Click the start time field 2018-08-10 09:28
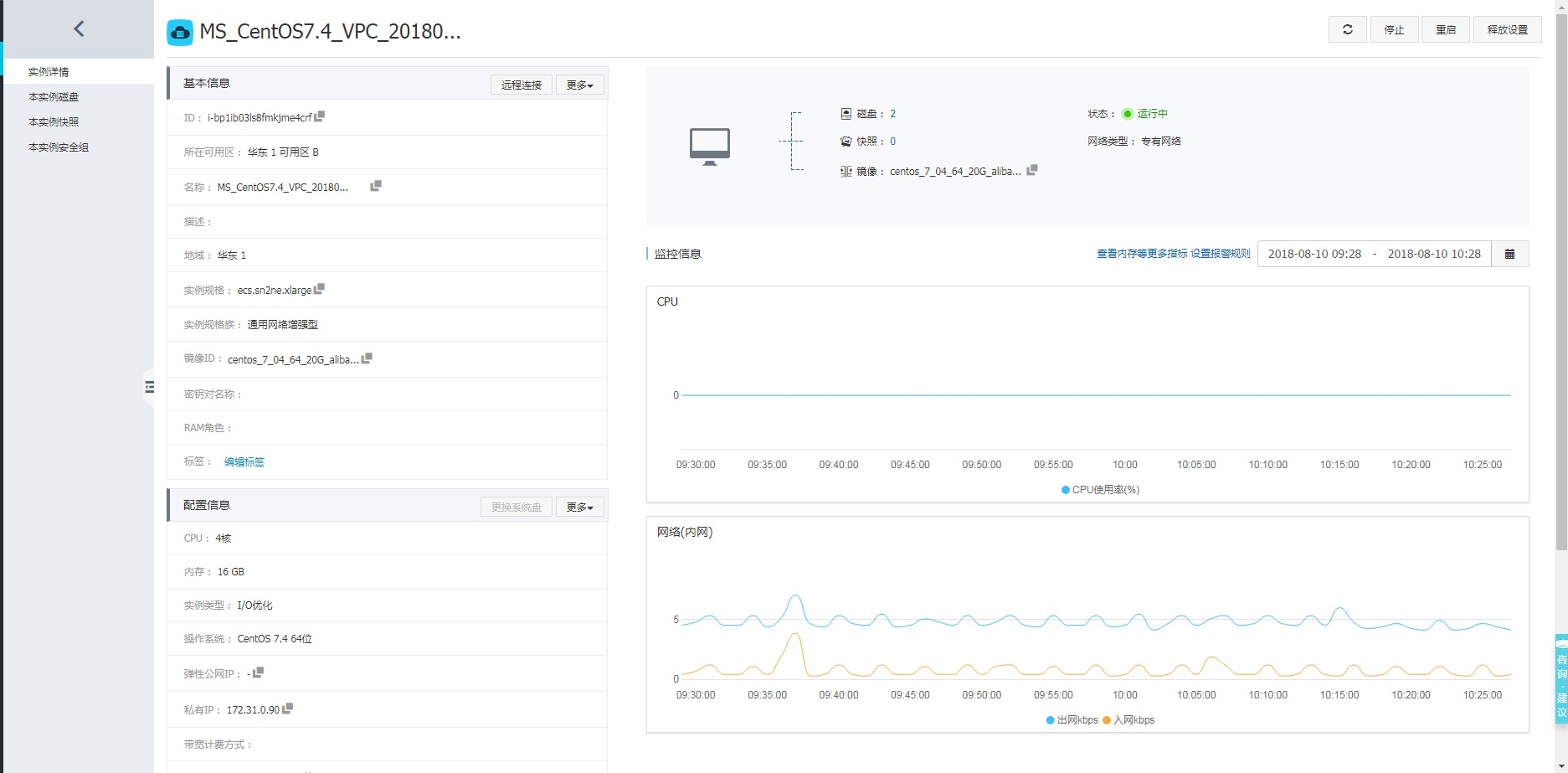The width and height of the screenshot is (1568, 773). [1314, 254]
